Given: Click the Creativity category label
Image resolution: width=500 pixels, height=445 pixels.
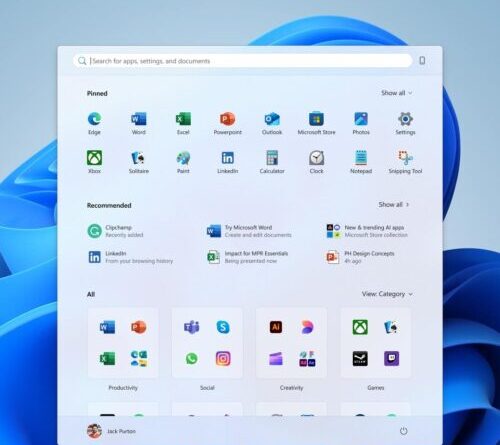Looking at the screenshot, I should 291,388.
